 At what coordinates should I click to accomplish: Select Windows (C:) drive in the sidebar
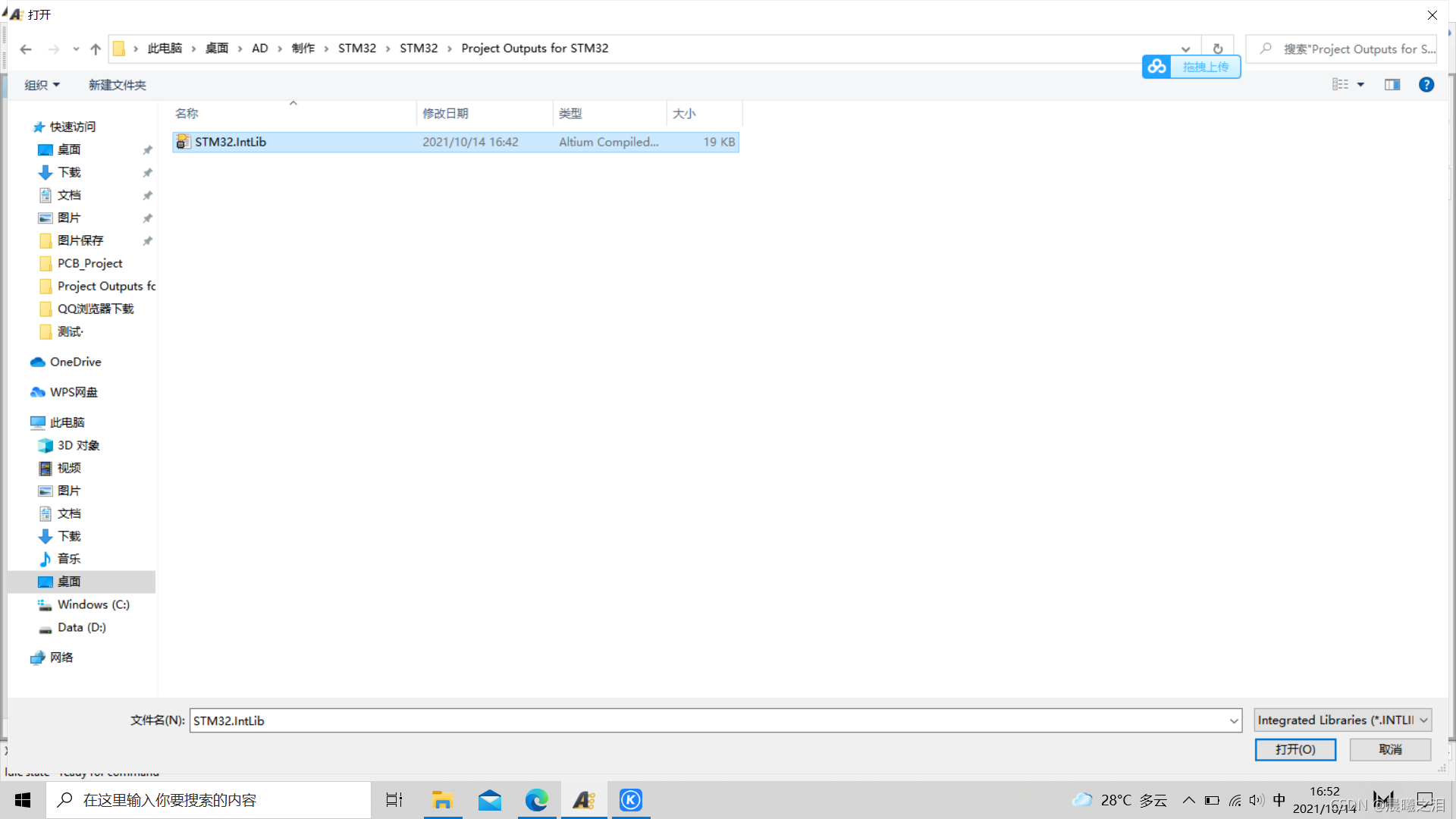point(93,604)
